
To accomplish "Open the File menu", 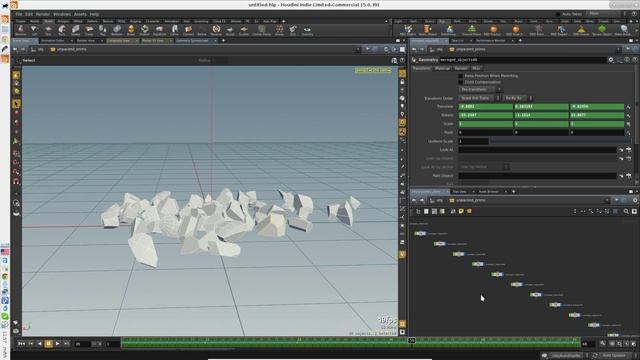I will pos(19,14).
